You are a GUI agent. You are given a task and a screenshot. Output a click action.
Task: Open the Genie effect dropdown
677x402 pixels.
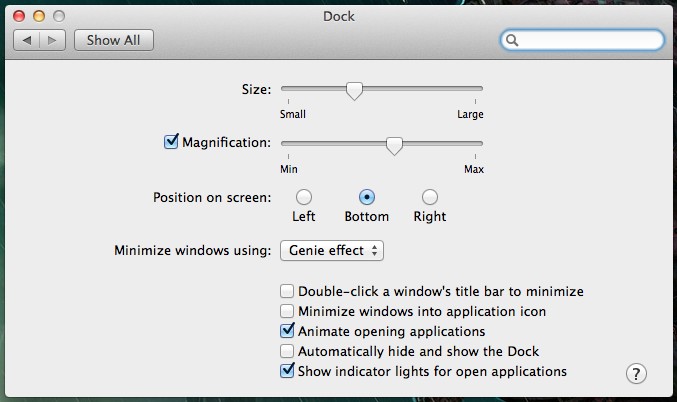point(332,250)
